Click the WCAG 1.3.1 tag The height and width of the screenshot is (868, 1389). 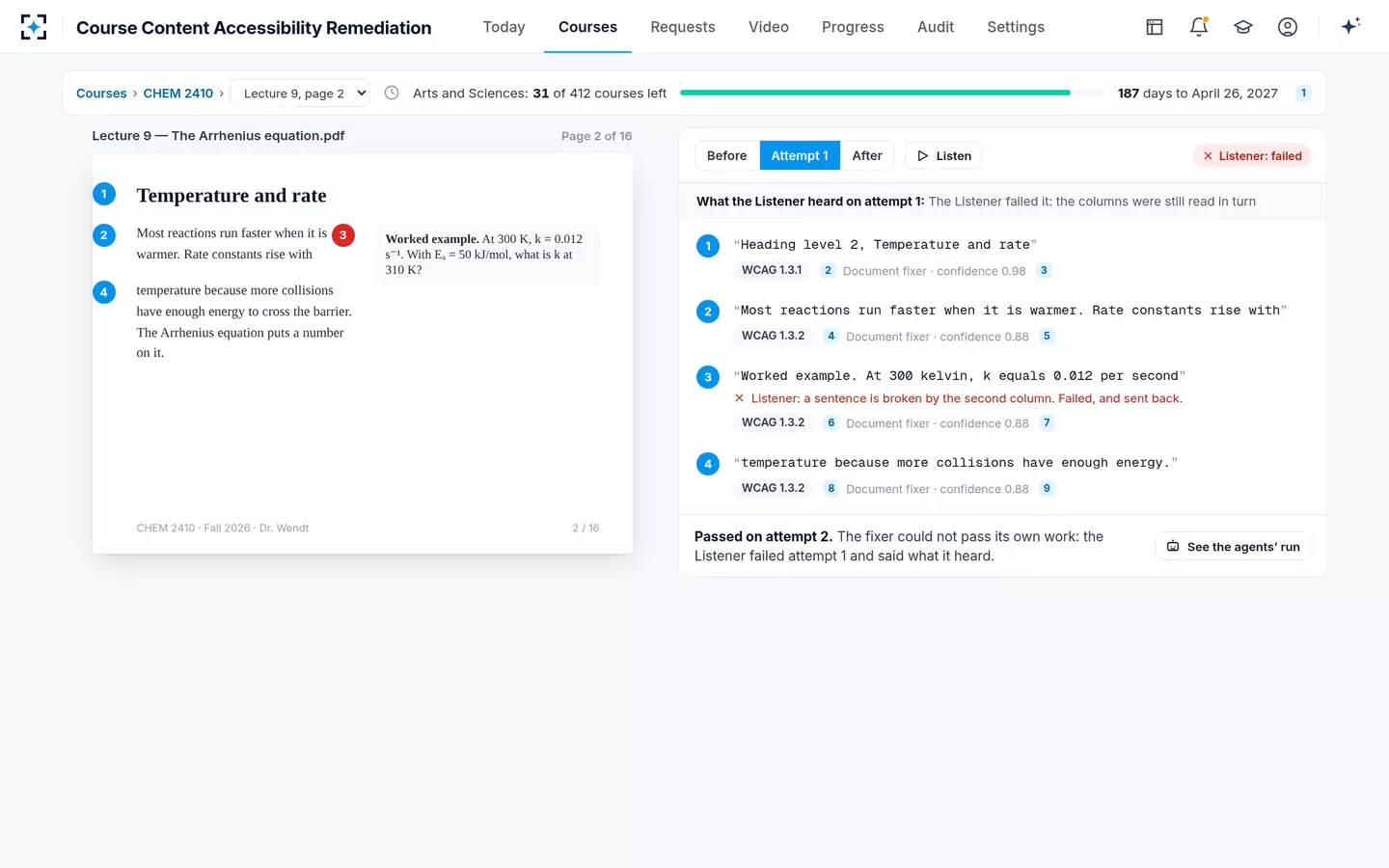pos(772,270)
